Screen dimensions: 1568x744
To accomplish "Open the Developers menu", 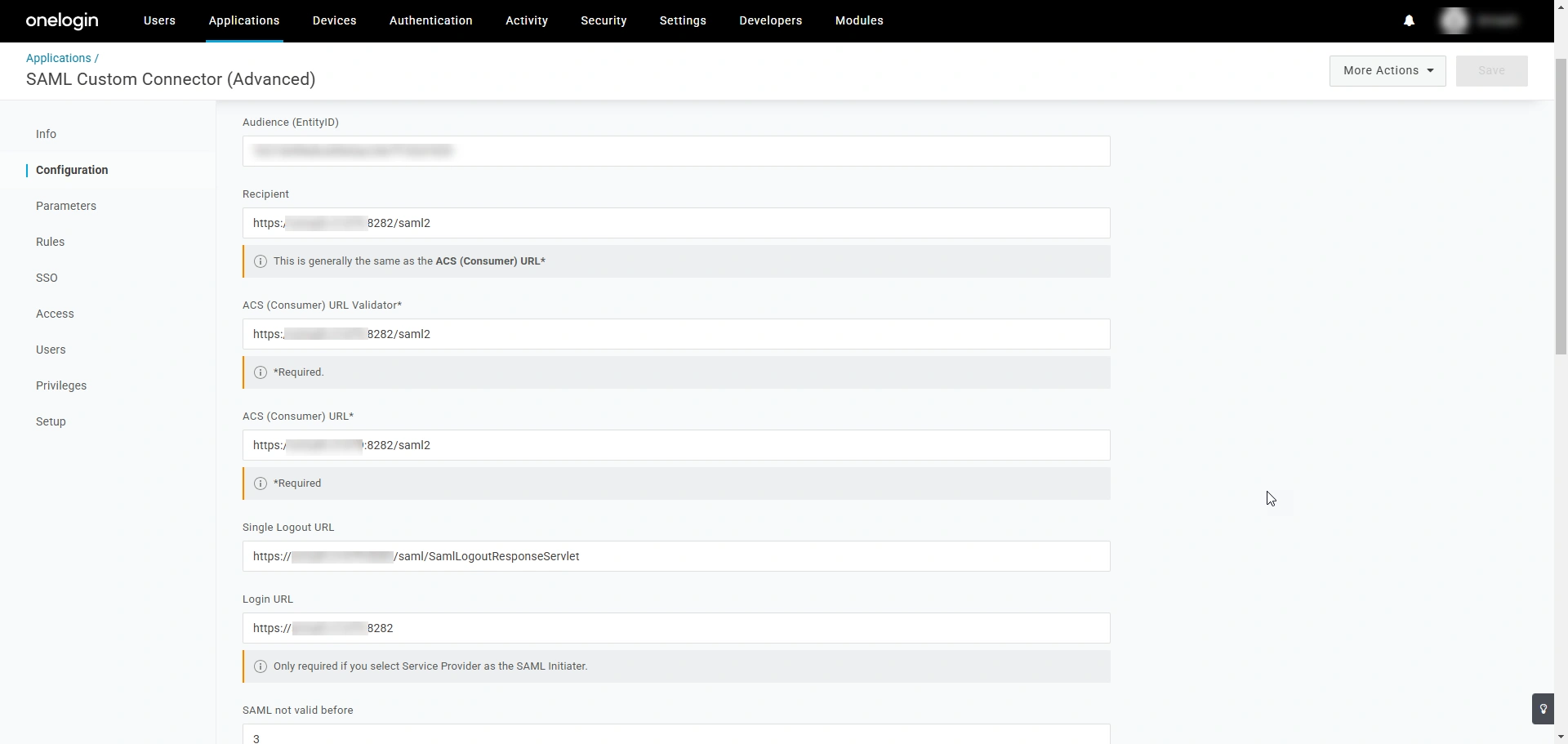I will point(770,21).
